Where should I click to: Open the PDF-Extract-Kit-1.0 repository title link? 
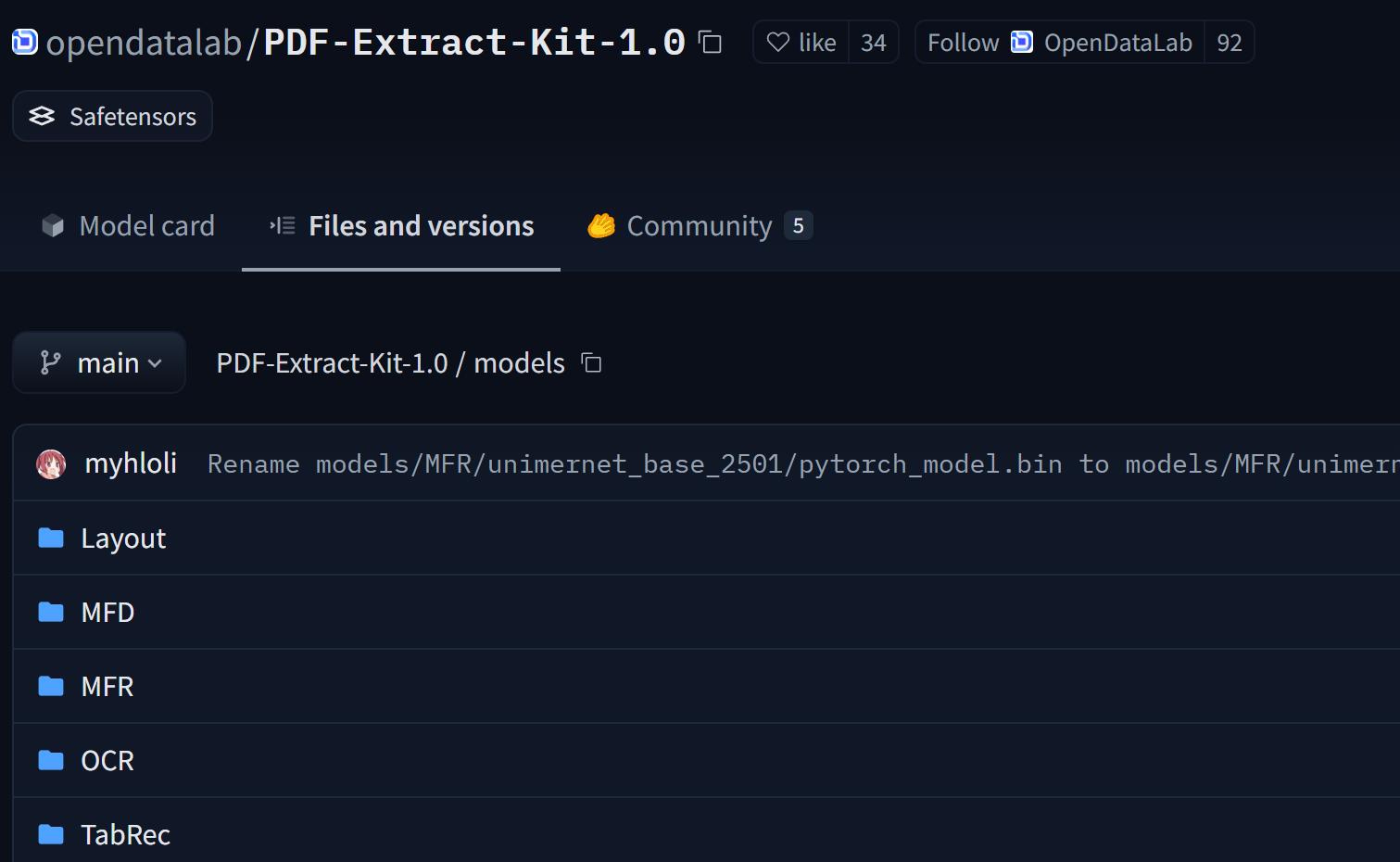coord(474,43)
